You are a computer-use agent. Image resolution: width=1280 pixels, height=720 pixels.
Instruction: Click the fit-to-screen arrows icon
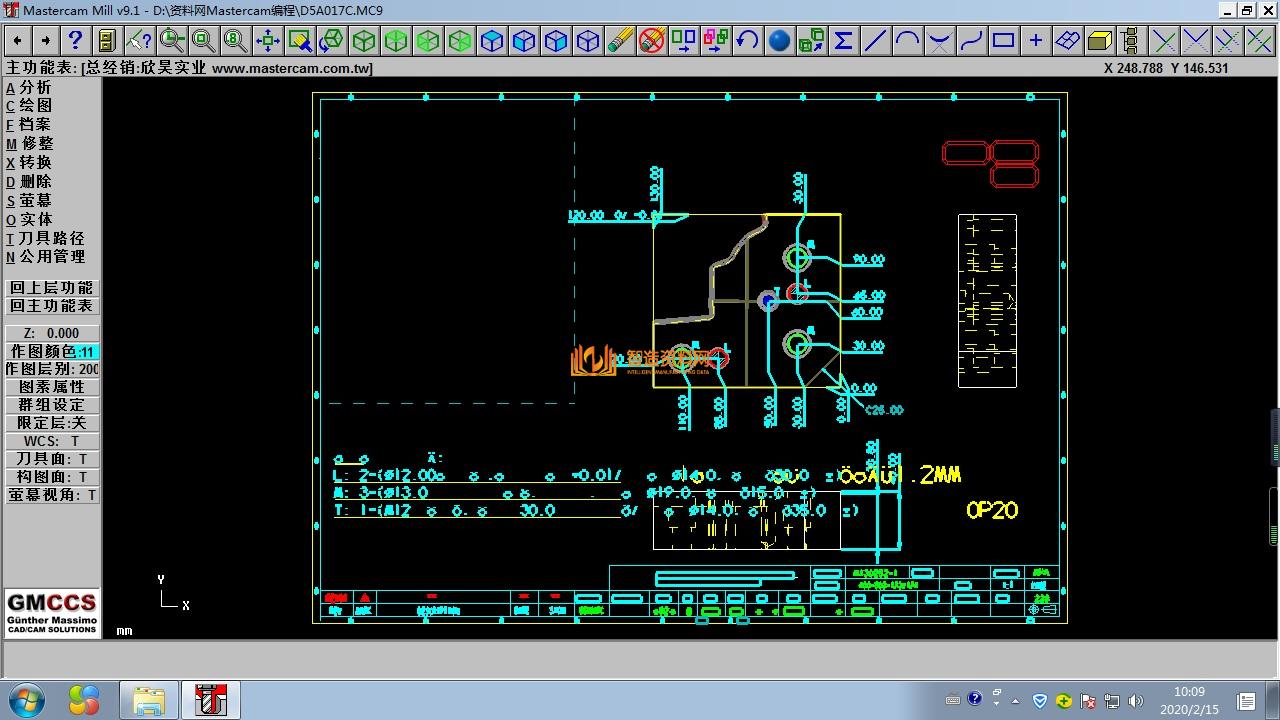coord(267,40)
